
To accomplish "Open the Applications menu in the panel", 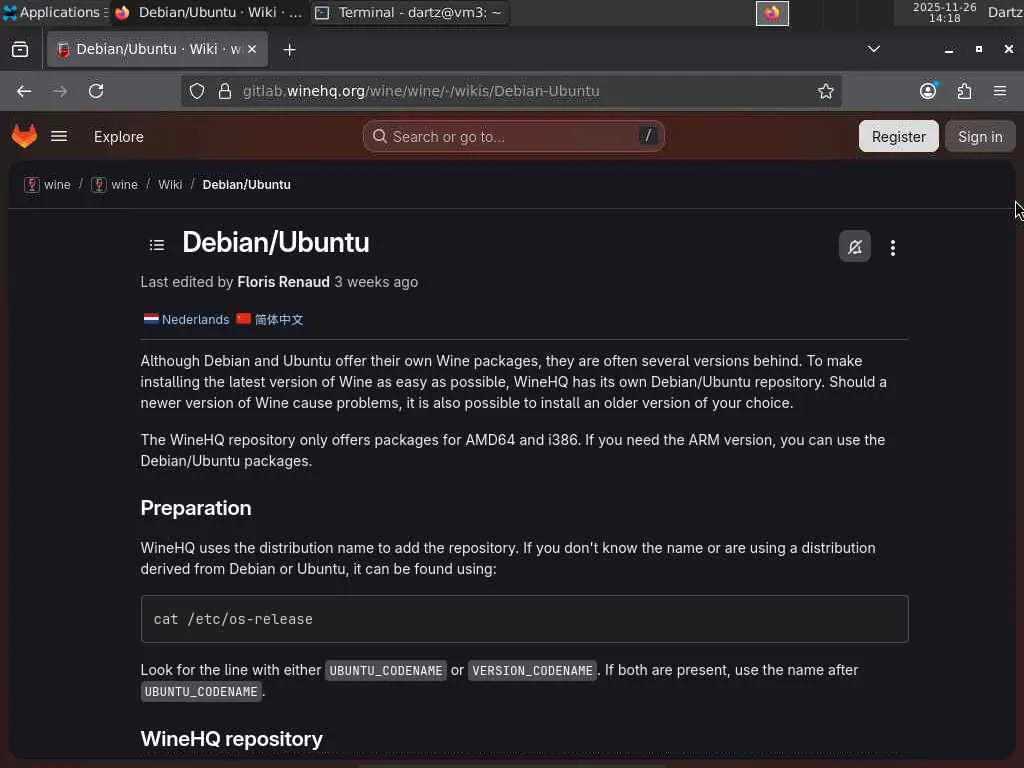I will (54, 12).
